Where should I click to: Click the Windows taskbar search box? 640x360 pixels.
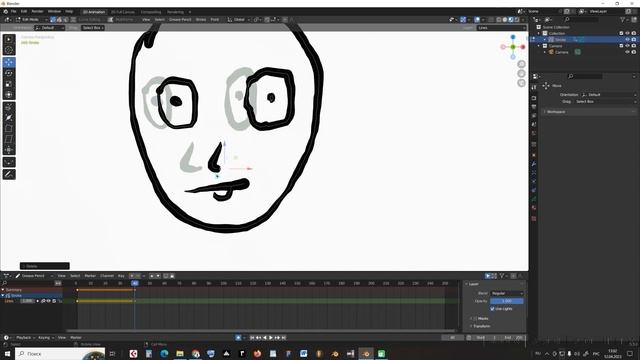coord(60,353)
